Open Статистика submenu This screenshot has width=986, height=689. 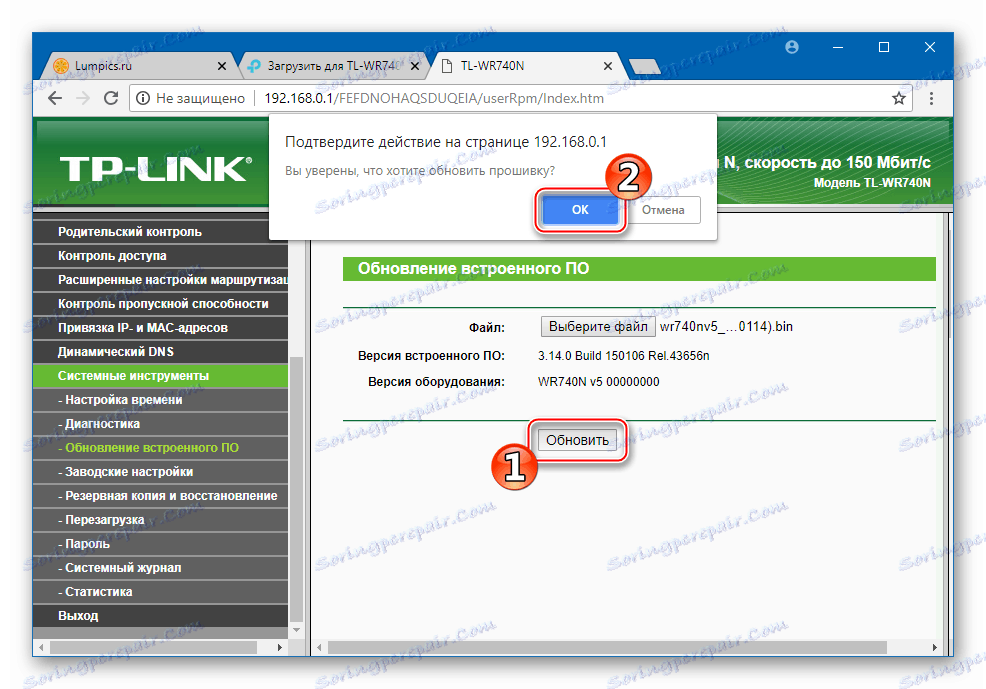click(x=160, y=592)
